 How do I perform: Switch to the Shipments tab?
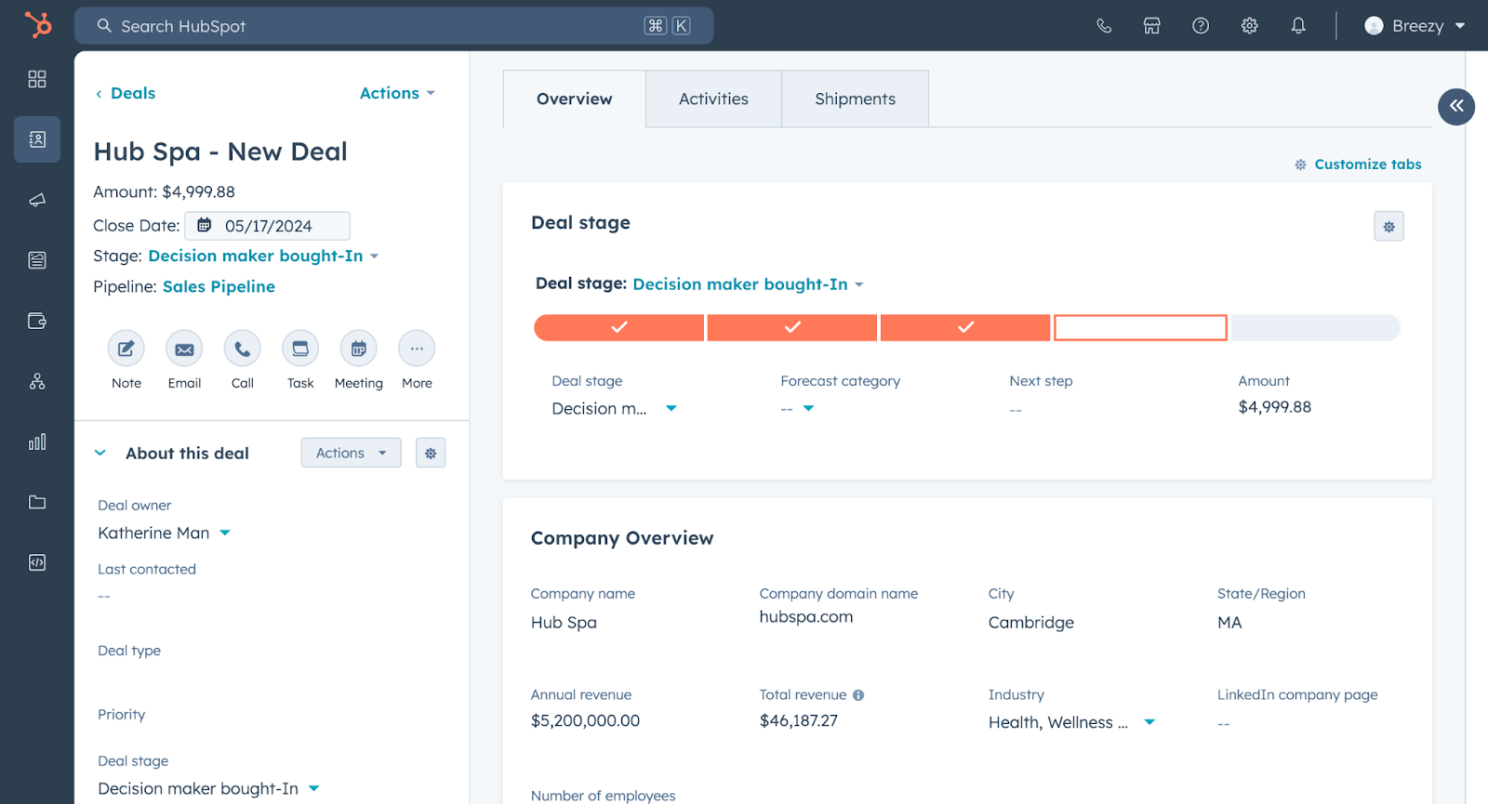coord(855,99)
